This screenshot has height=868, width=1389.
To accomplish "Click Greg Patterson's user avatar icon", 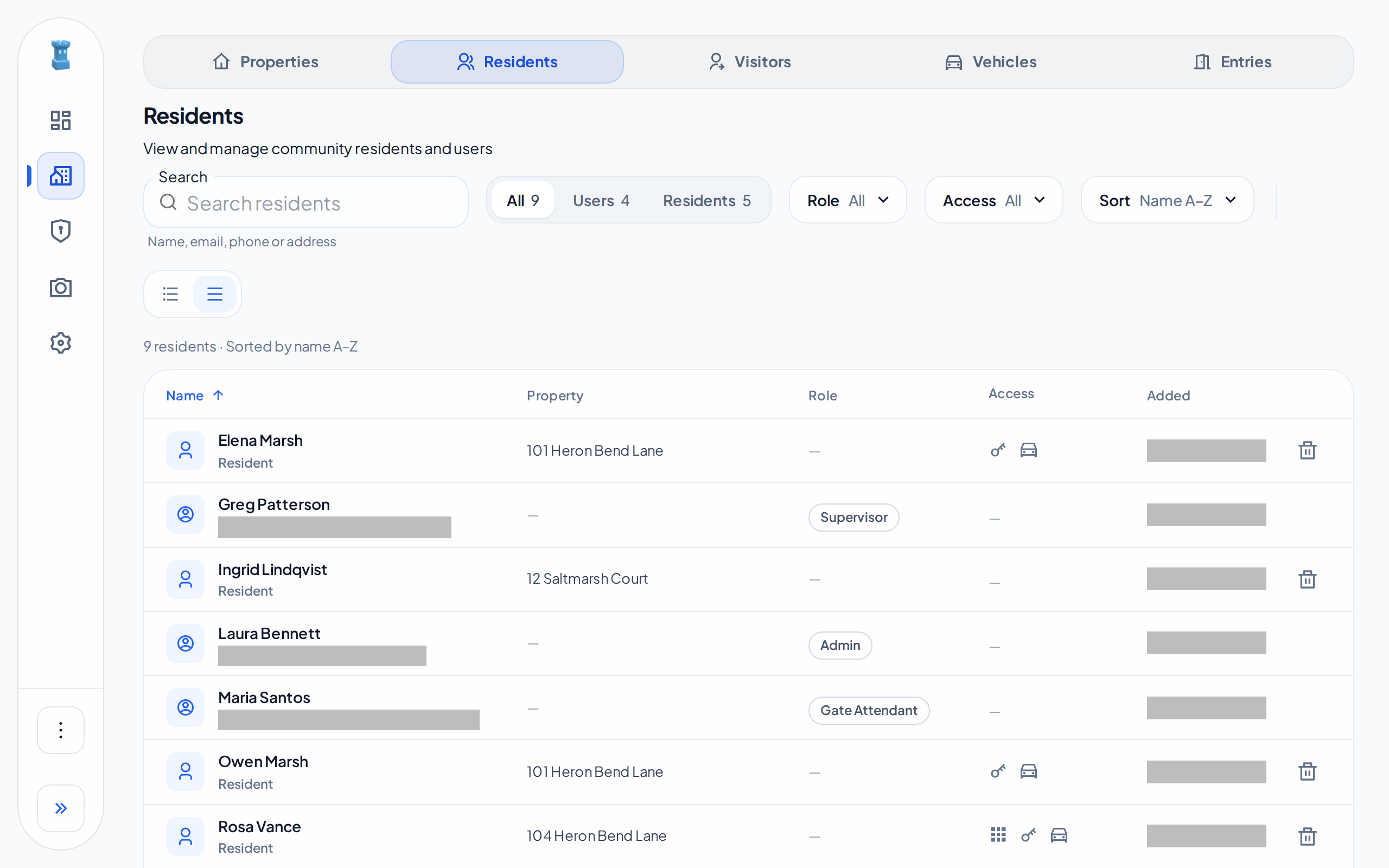I will pyautogui.click(x=186, y=514).
